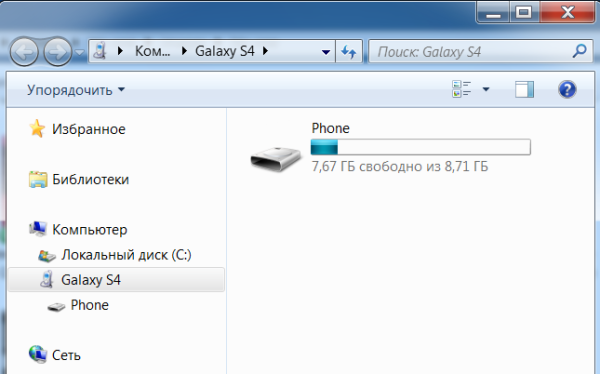
Task: Select Компьютер in navigation pane
Action: [x=90, y=230]
